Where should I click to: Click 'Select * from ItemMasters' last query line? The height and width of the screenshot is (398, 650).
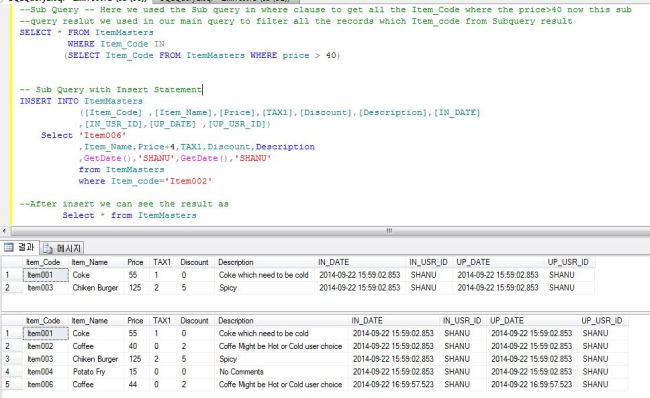pyautogui.click(x=130, y=216)
